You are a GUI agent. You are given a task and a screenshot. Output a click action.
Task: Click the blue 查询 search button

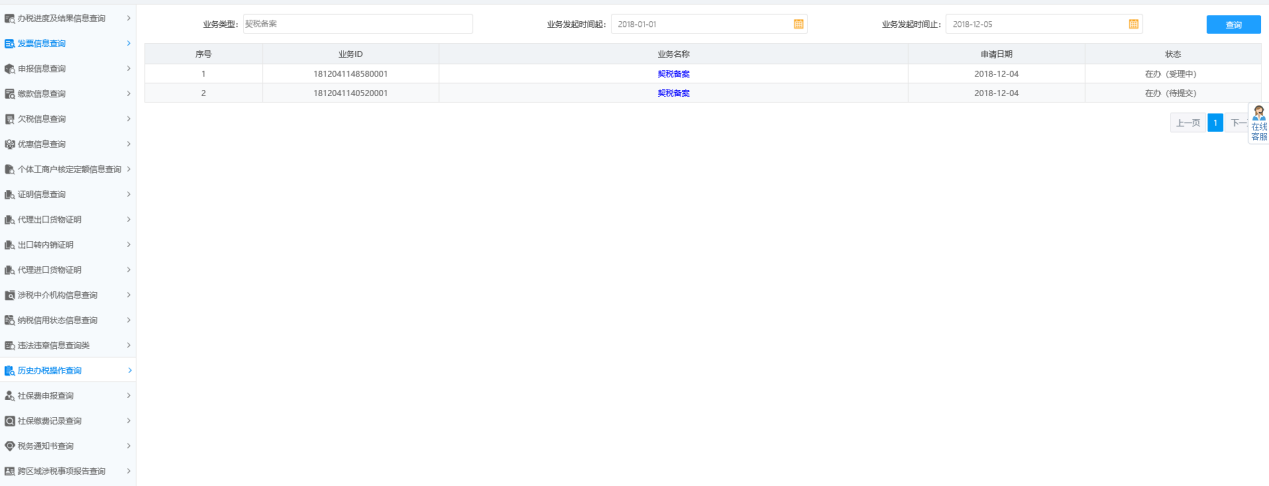point(1233,24)
